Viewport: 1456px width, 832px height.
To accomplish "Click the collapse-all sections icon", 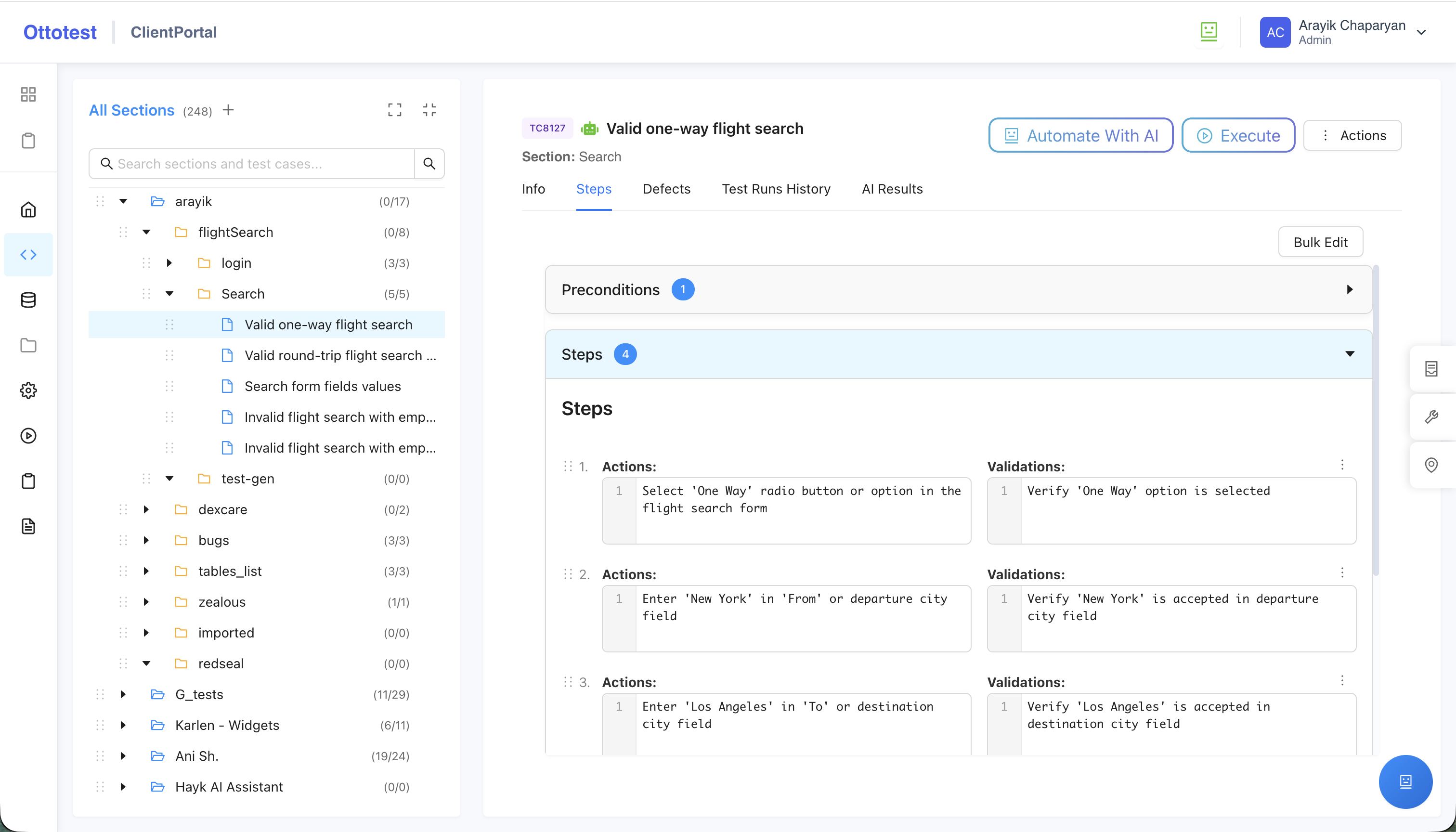I will [x=429, y=110].
